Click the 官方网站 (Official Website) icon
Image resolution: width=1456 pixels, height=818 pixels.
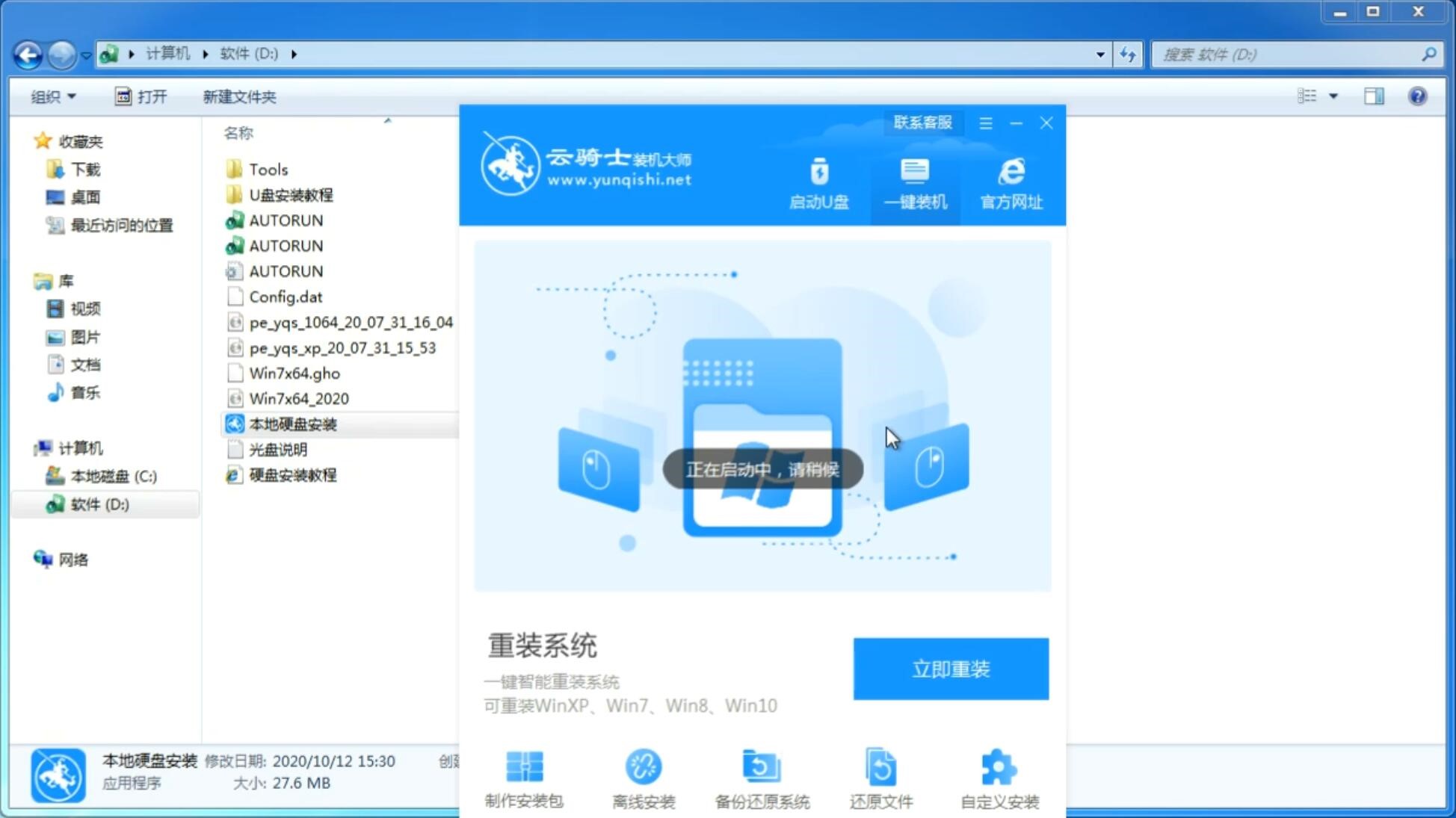[x=1010, y=182]
